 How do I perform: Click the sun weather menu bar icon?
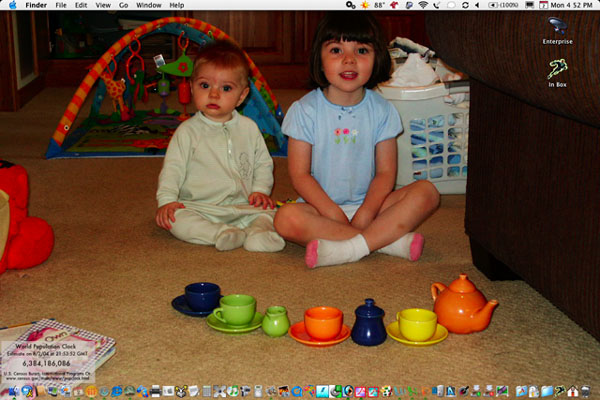[365, 5]
